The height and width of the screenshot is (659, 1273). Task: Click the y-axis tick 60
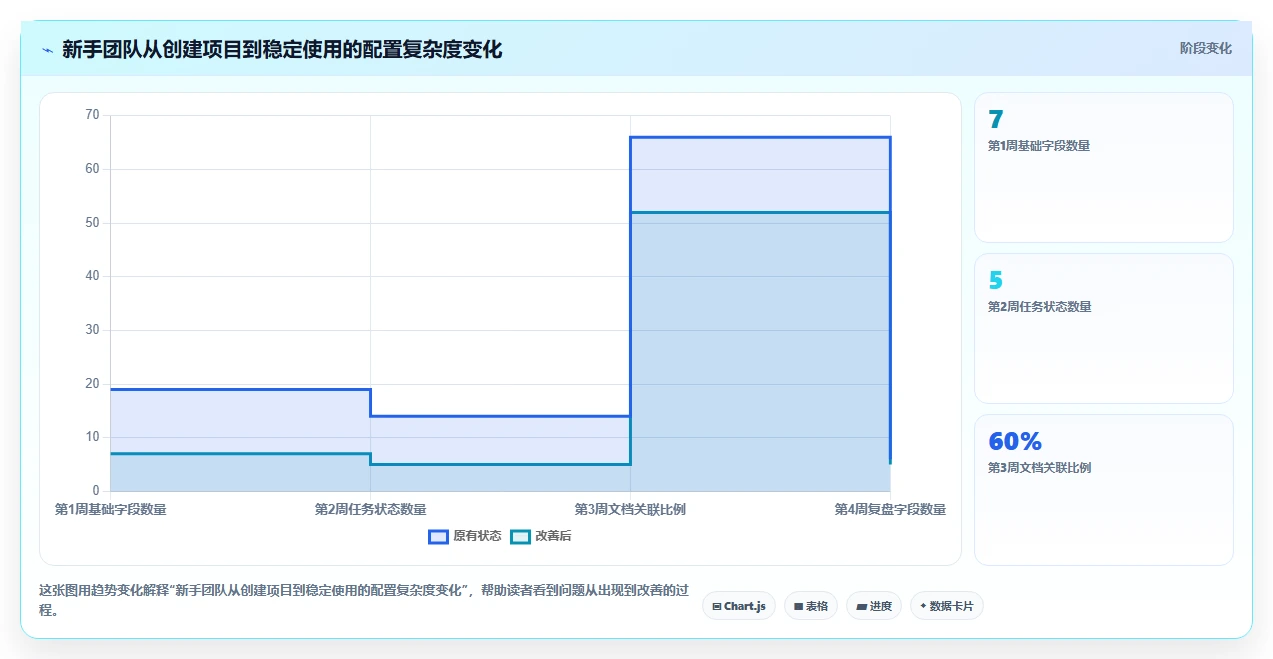click(93, 169)
